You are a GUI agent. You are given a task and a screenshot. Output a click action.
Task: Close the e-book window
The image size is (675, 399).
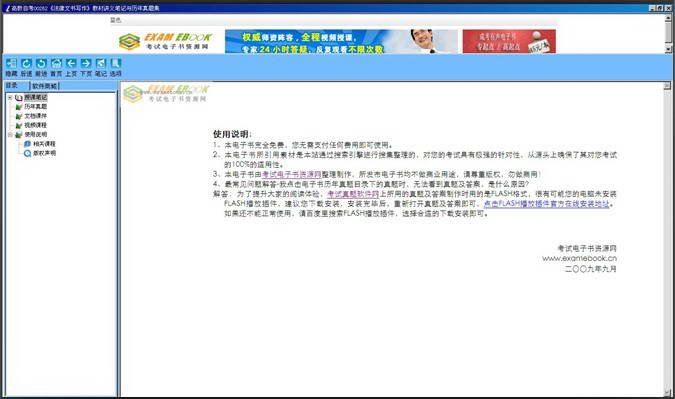point(668,8)
